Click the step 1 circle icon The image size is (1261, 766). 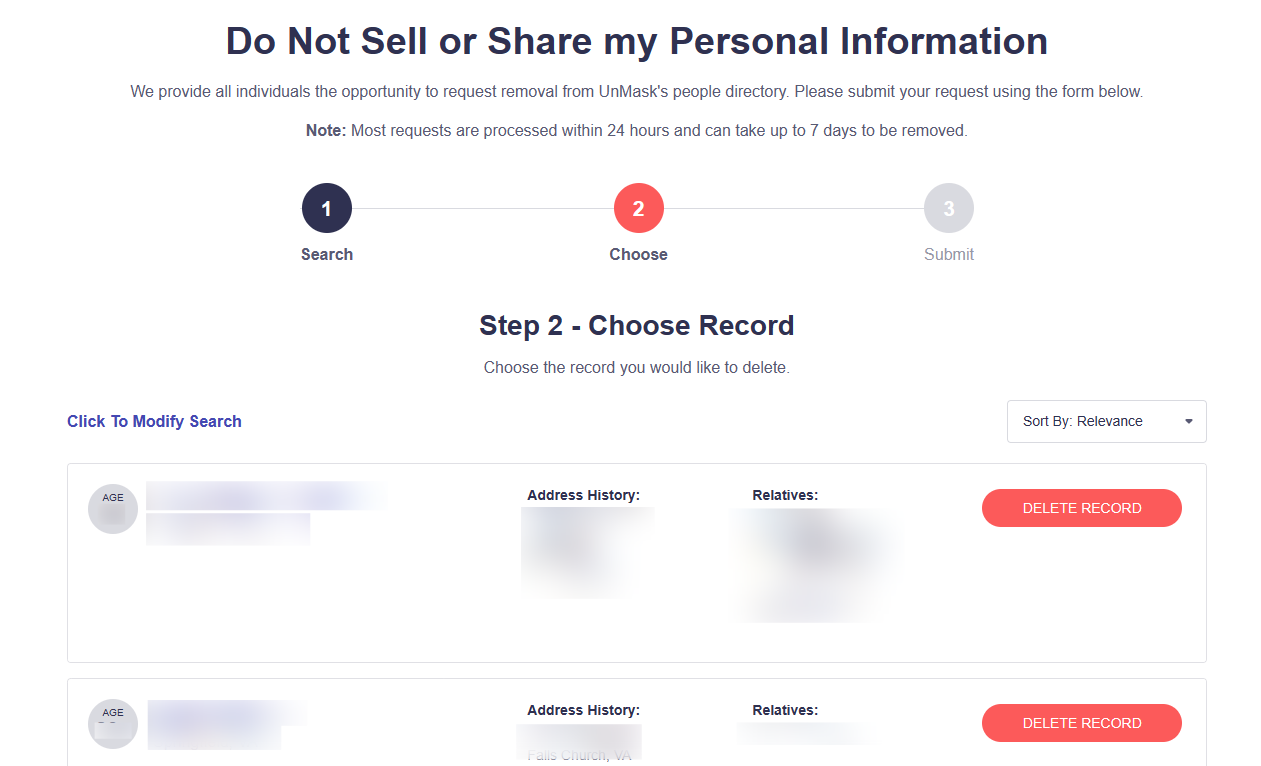pyautogui.click(x=327, y=209)
